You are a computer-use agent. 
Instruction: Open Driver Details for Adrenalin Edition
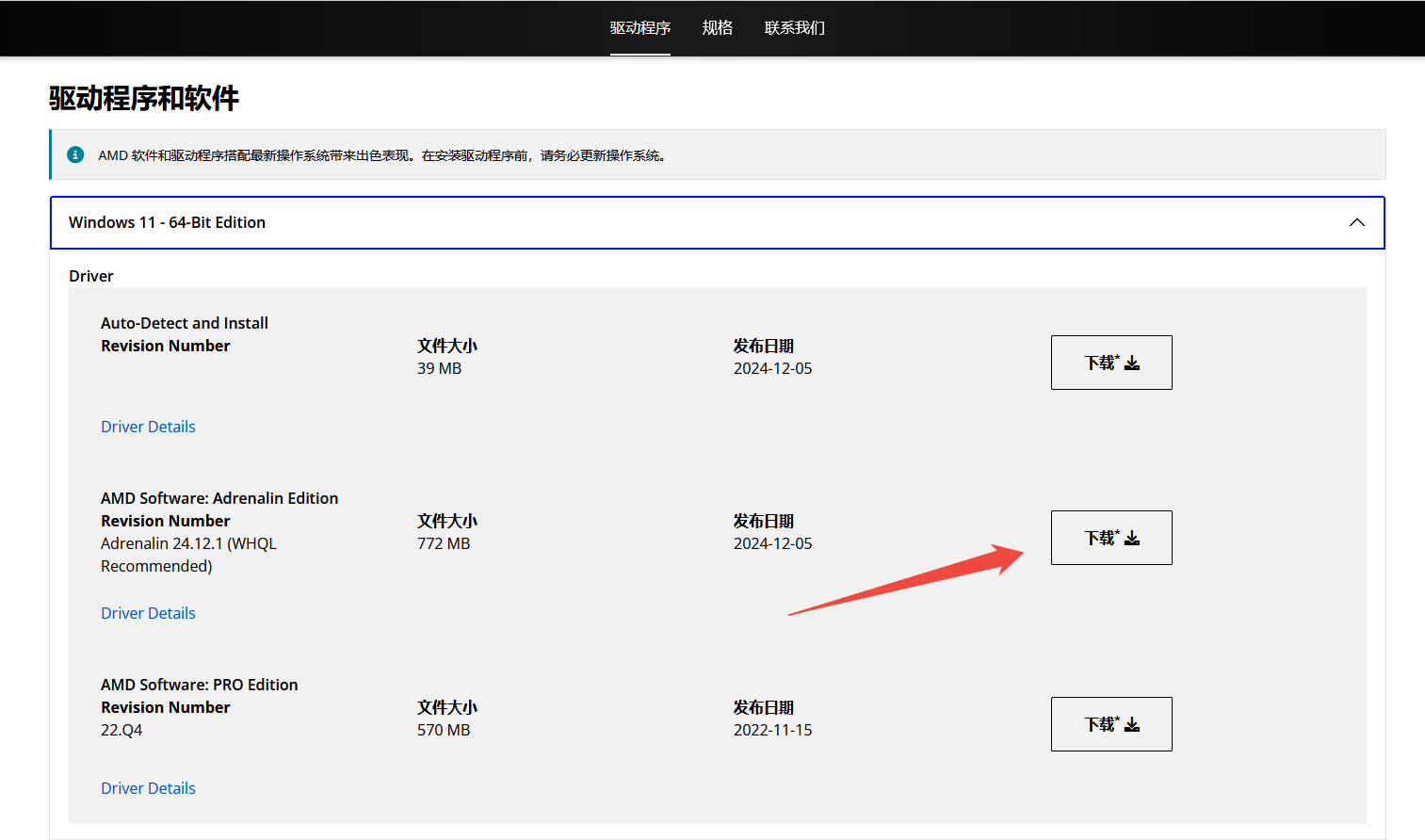[148, 613]
